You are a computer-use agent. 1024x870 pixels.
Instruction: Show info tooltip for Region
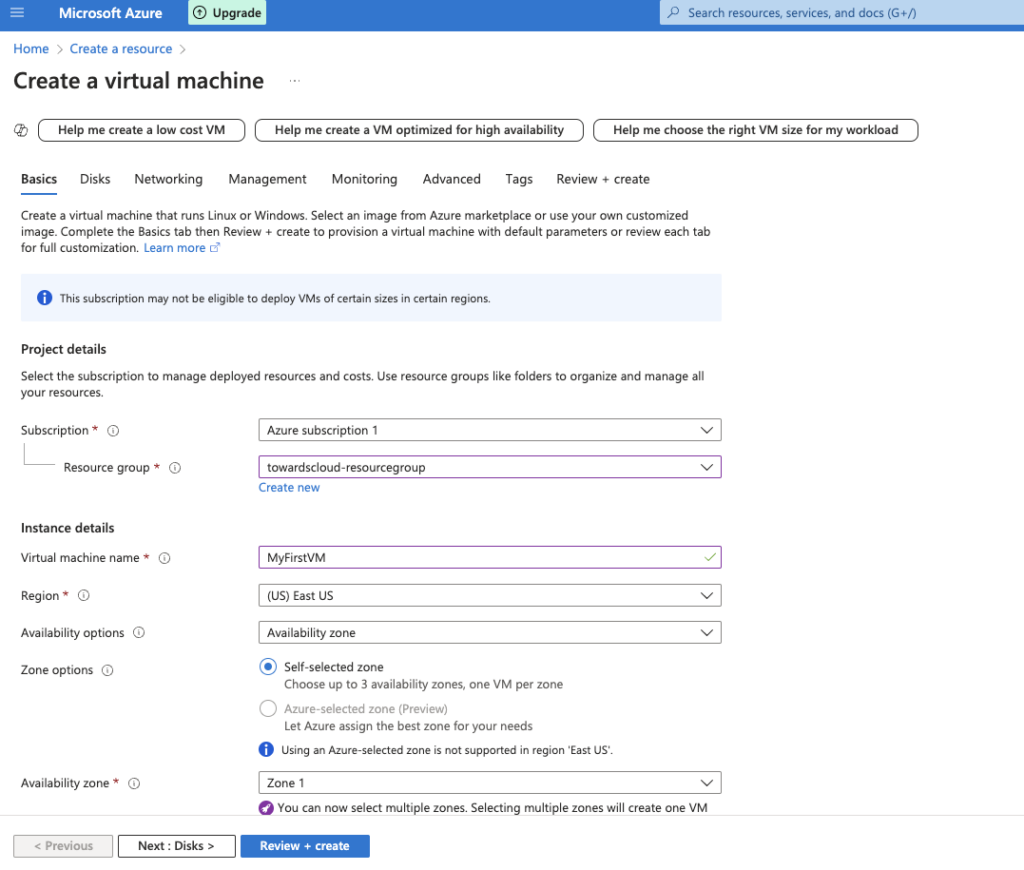(x=84, y=595)
